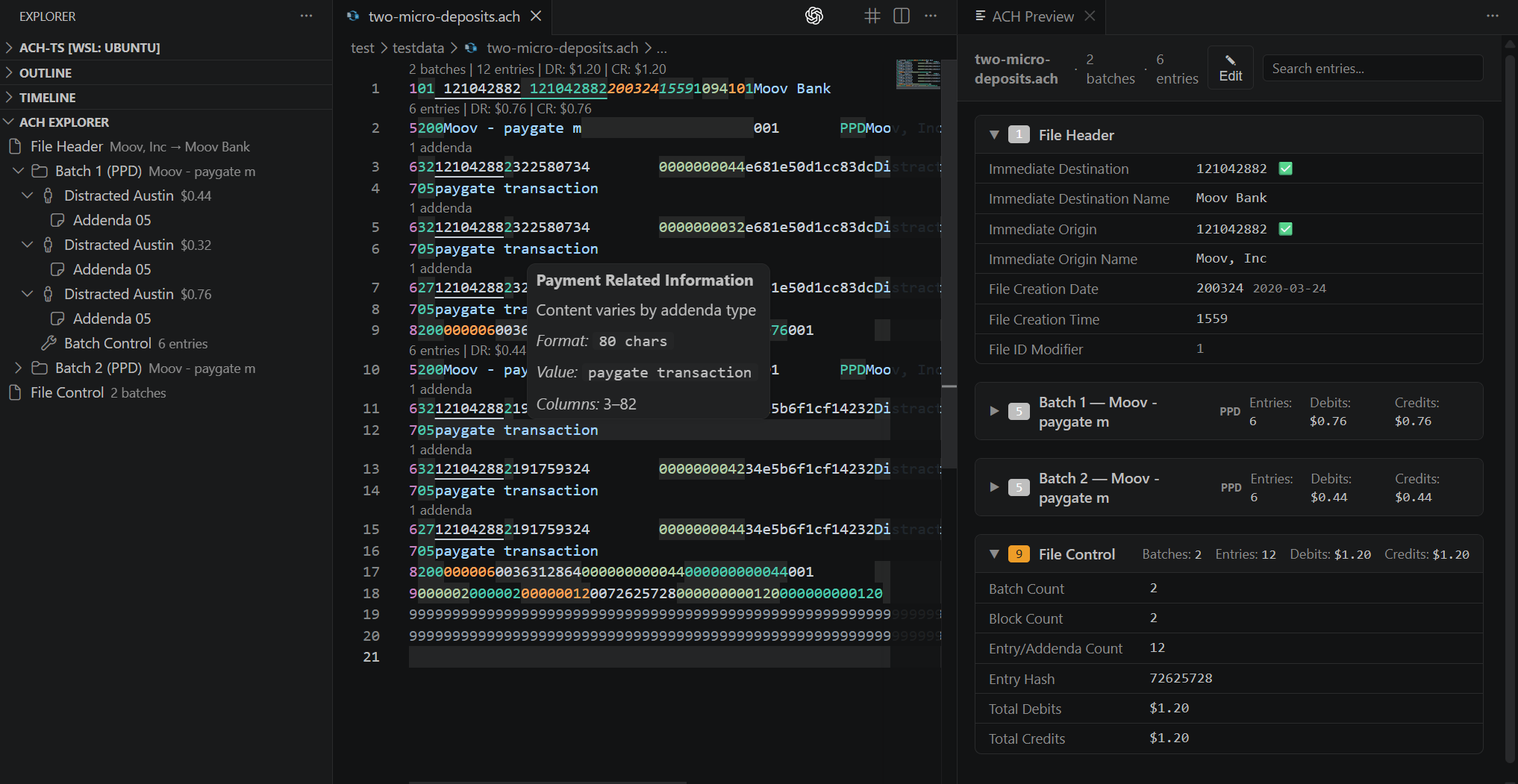
Task: Click the record type 9 badge of File Control
Action: (1019, 553)
